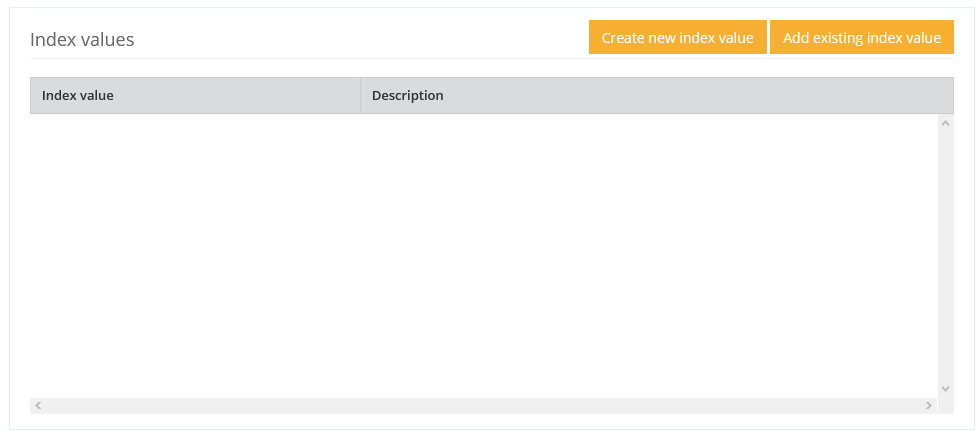Click empty table area under Description
This screenshot has height=435, width=979.
coord(650,200)
